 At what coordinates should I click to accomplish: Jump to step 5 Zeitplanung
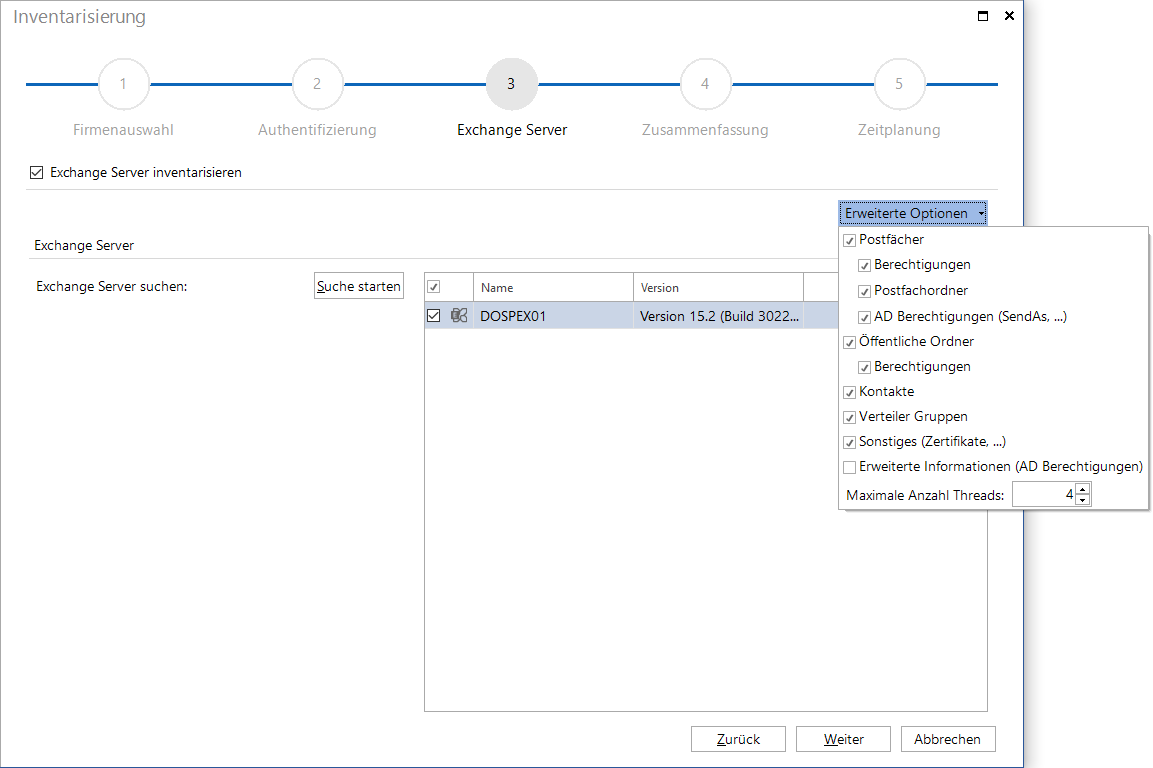899,84
